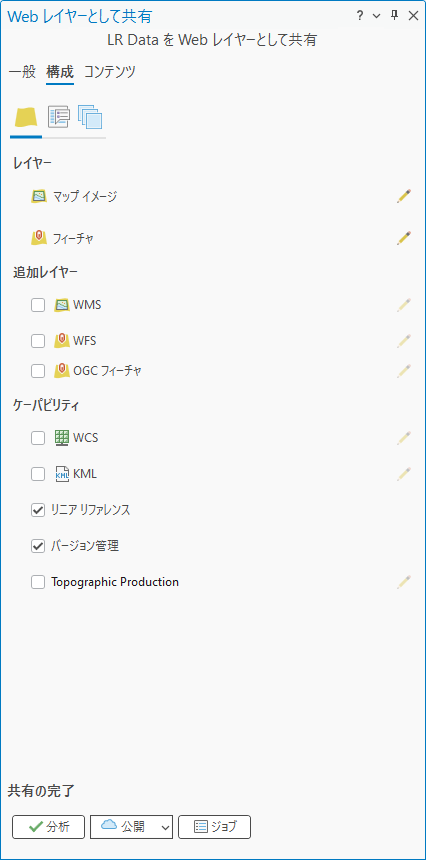Enable the KML capability checkbox
This screenshot has height=860, width=426.
pyautogui.click(x=38, y=474)
